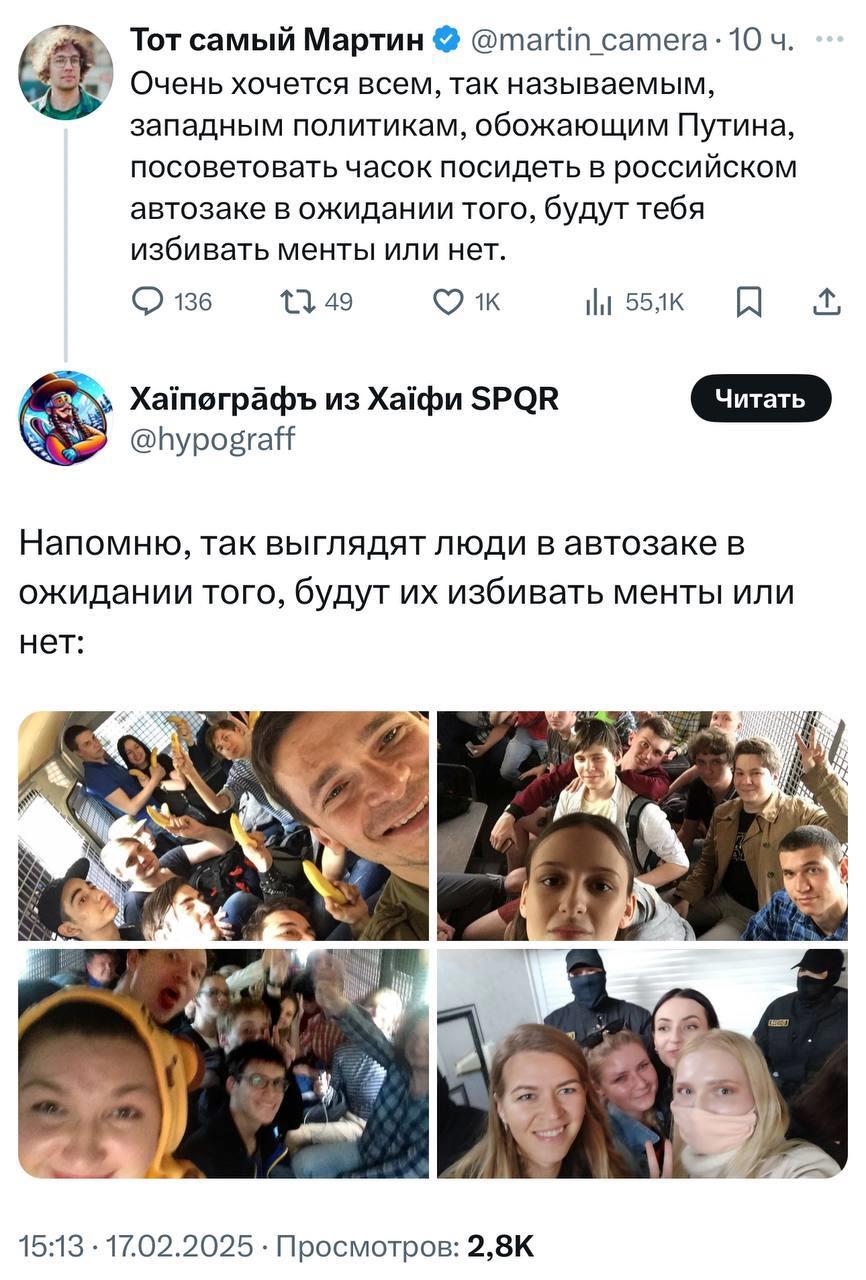Click the Просмотров 2,8K view count
This screenshot has height=1280, width=866.
click(404, 1246)
